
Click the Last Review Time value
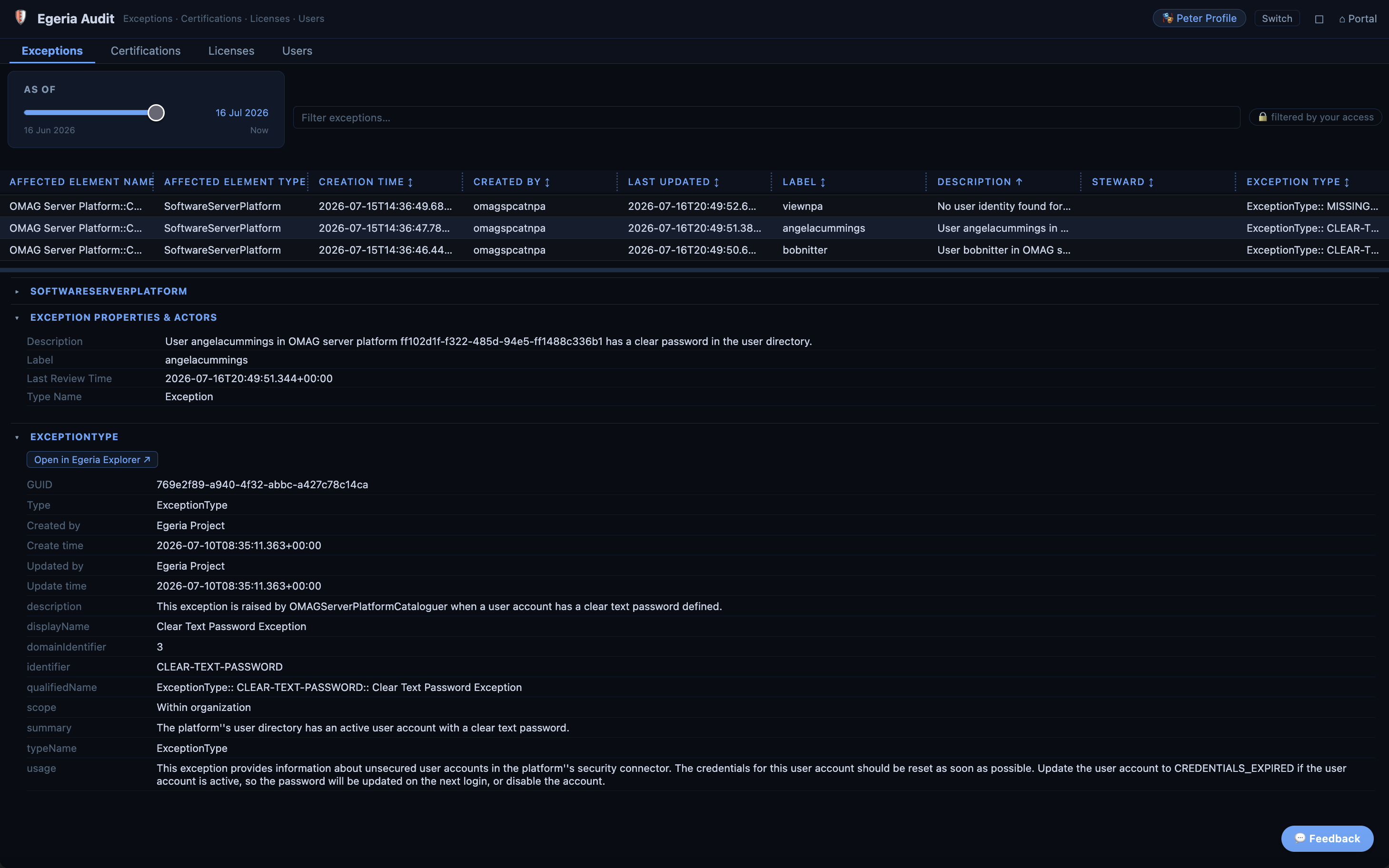tap(248, 378)
